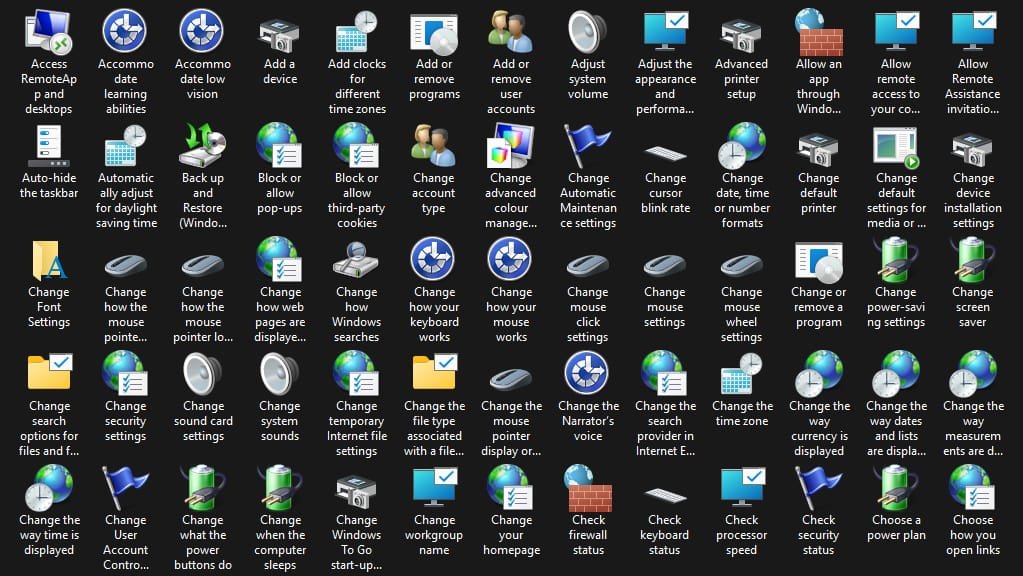Open Change sound card settings icon
Screen dimensions: 1023x576
[202, 373]
